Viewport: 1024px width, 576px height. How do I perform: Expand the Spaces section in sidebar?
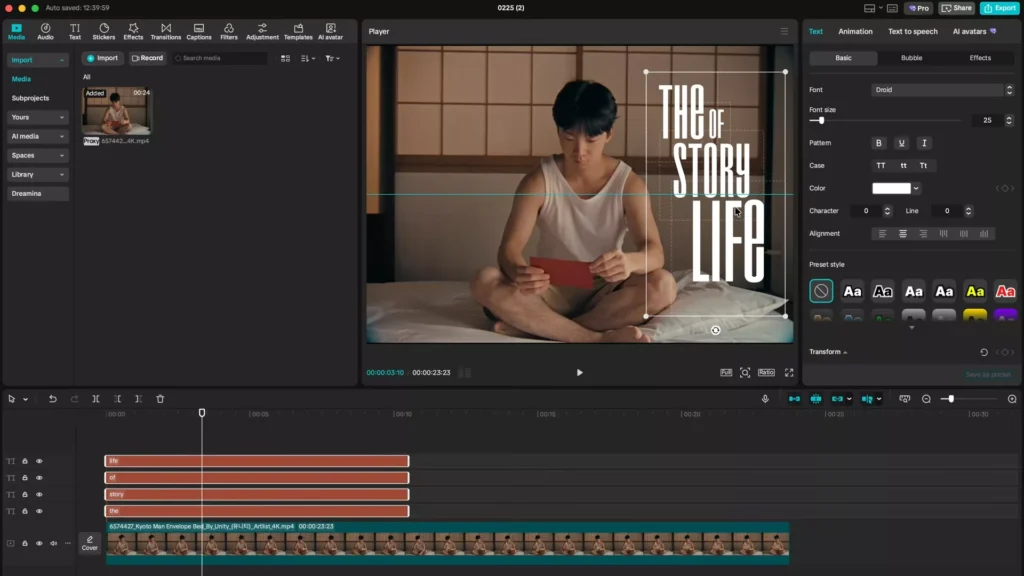36,155
